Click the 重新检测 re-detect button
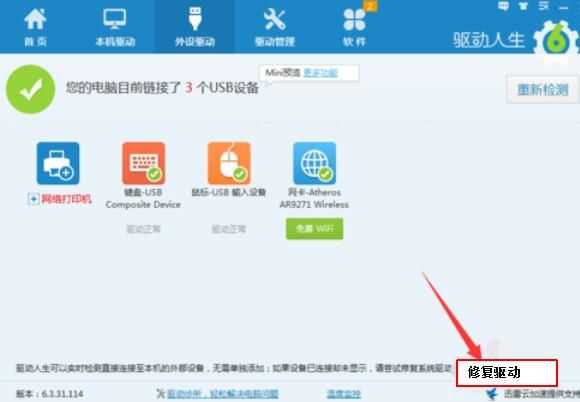Viewport: 580px width, 402px height. click(x=542, y=89)
